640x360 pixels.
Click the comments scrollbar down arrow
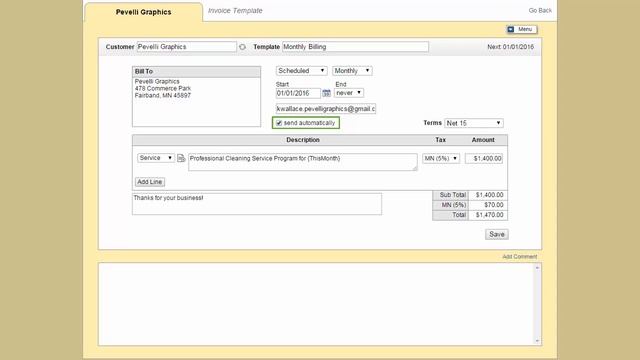click(x=537, y=341)
